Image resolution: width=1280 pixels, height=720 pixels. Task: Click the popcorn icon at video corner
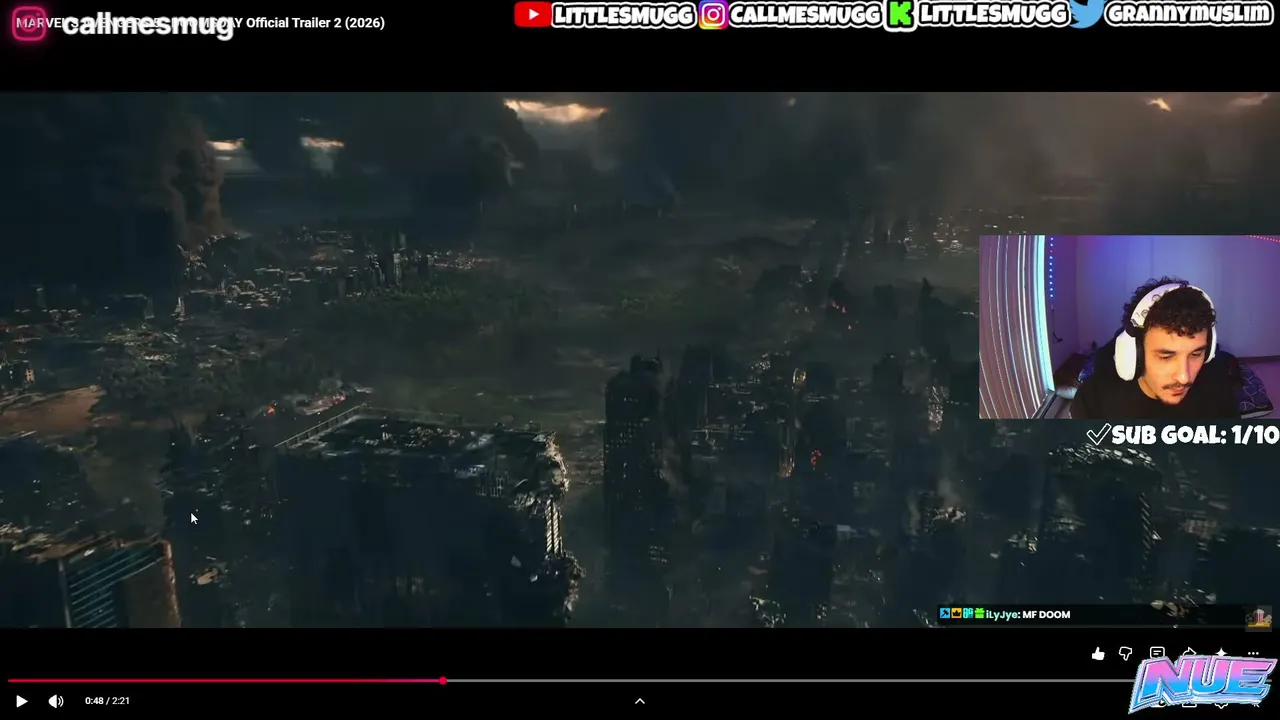pyautogui.click(x=1258, y=618)
